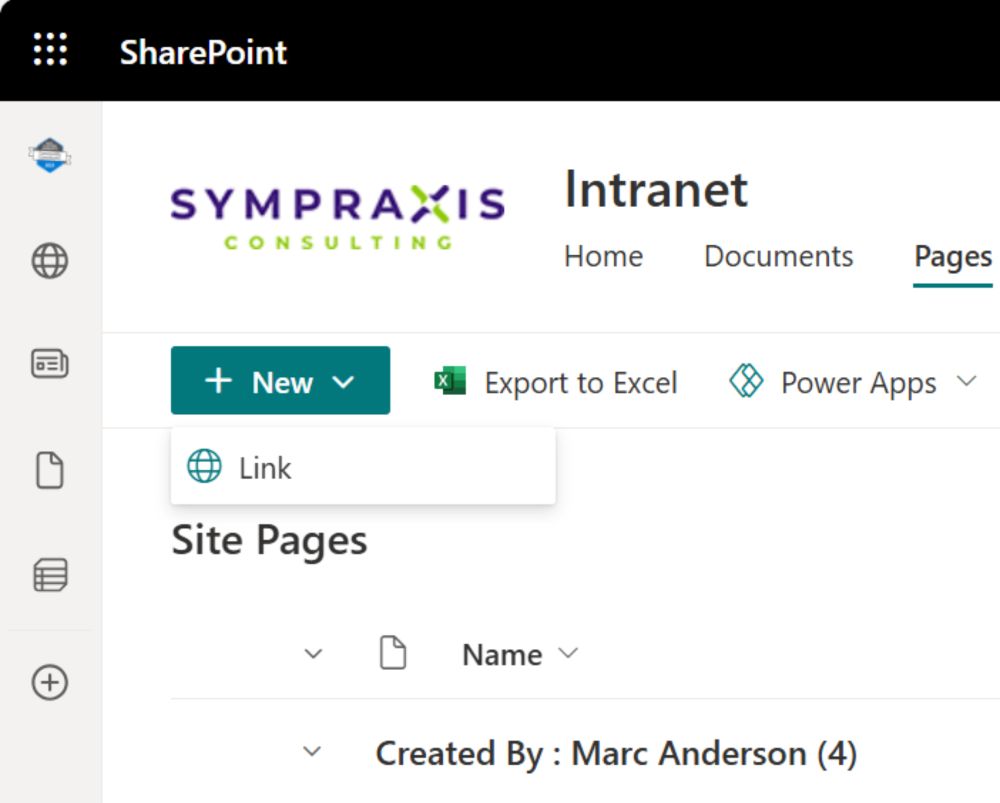
Task: Open the SharePoint home badge icon in sidebar
Action: coord(50,155)
